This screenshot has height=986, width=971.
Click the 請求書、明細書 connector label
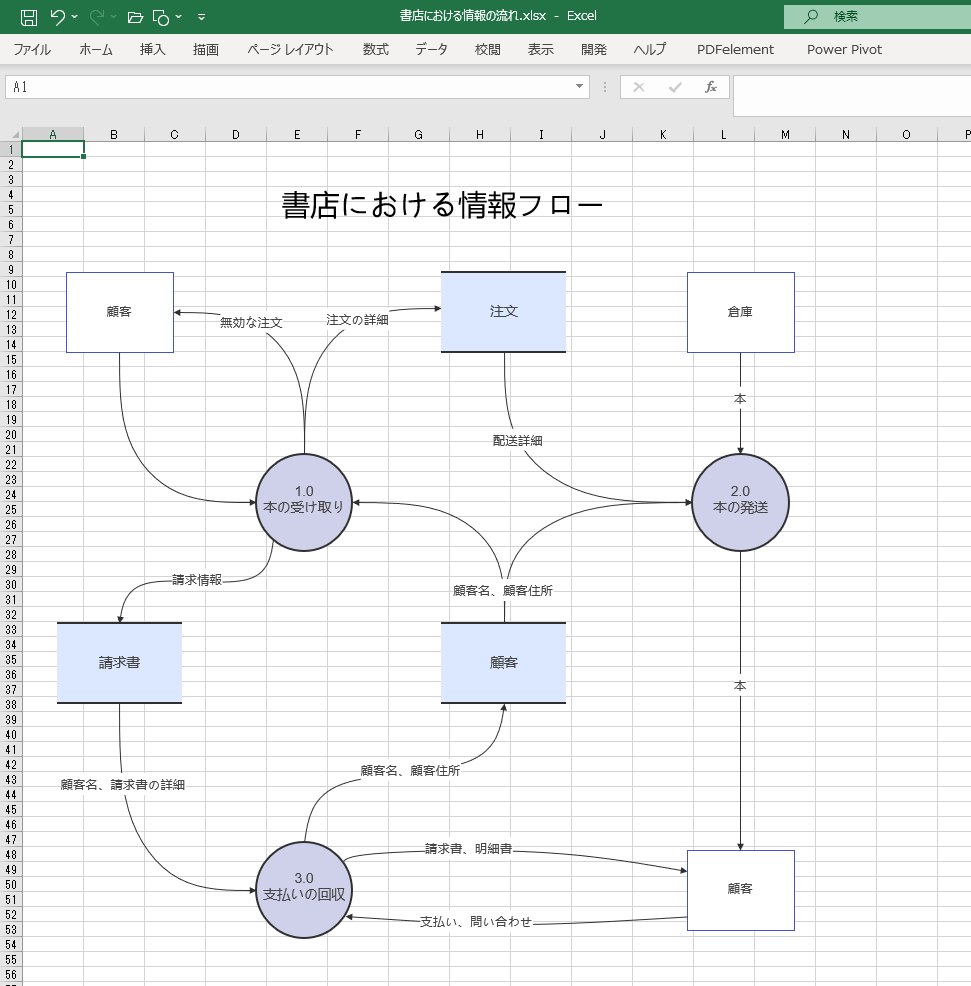pyautogui.click(x=469, y=849)
